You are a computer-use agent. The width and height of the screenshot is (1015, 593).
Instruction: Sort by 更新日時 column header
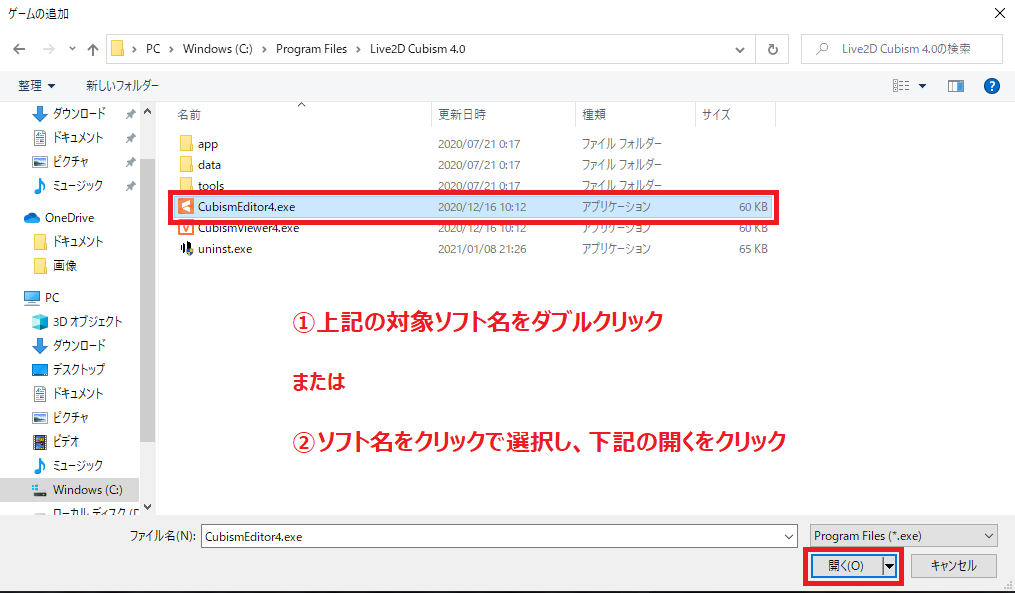(x=462, y=115)
